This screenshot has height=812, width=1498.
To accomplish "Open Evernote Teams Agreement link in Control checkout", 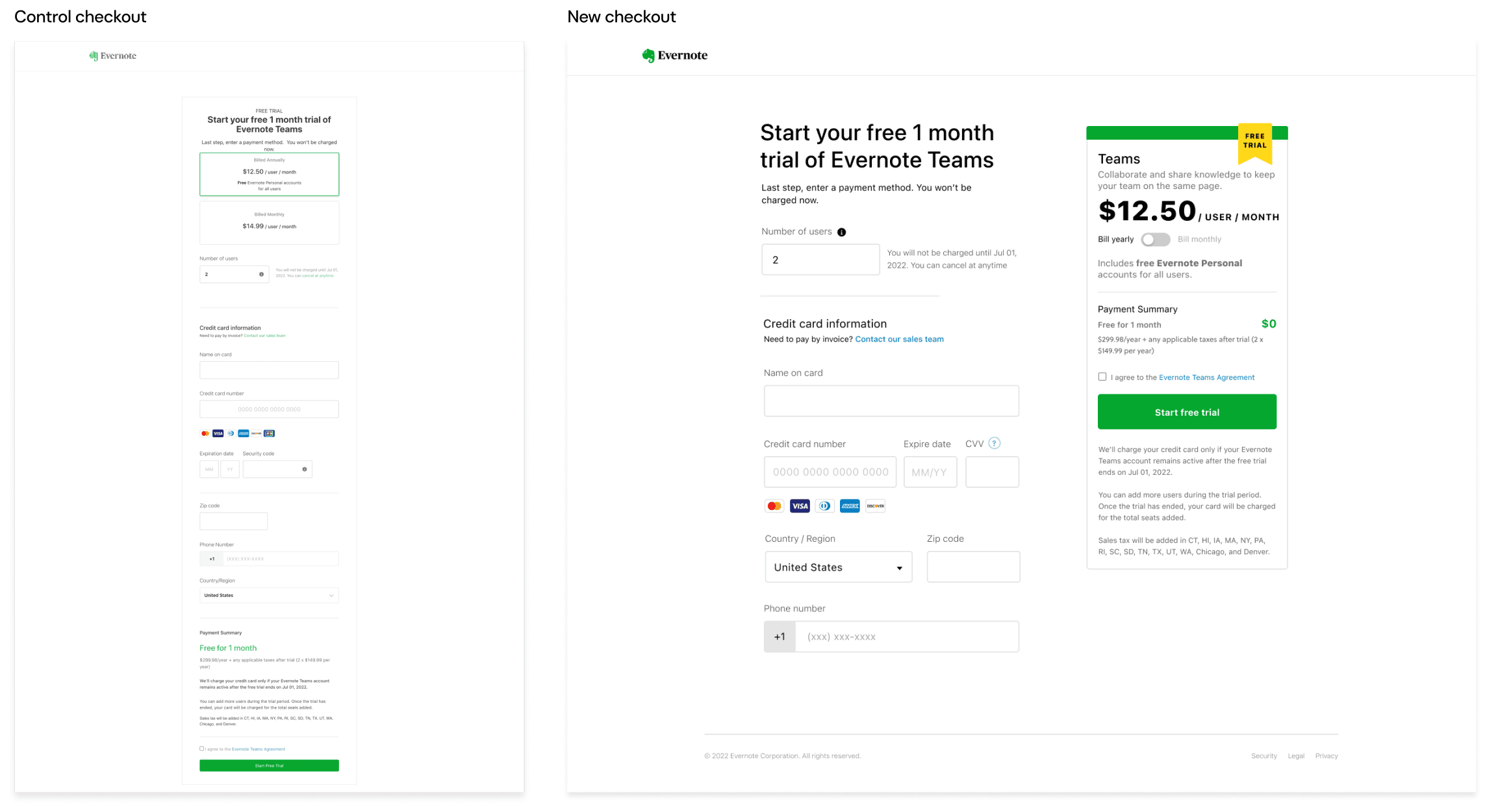I will (x=259, y=749).
